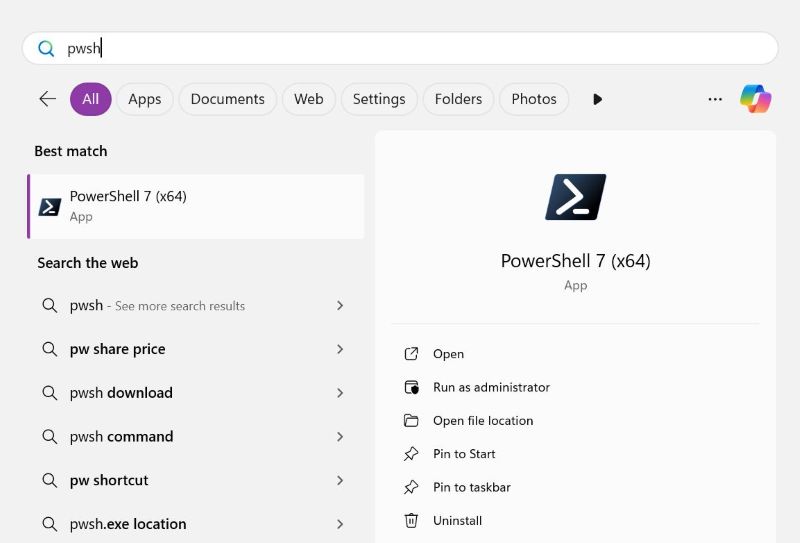Image resolution: width=800 pixels, height=543 pixels.
Task: Click the Open file location folder icon
Action: 411,421
